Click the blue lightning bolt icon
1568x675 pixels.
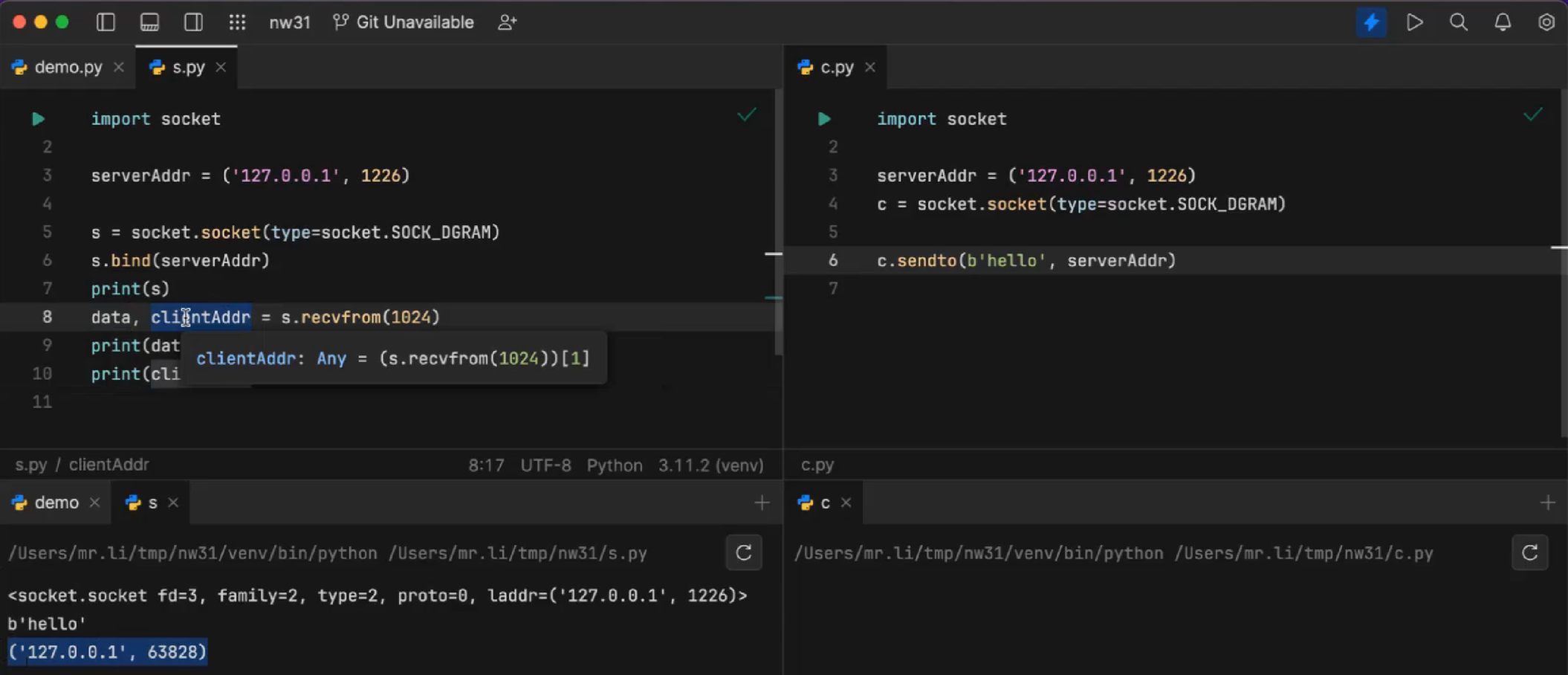coord(1371,22)
